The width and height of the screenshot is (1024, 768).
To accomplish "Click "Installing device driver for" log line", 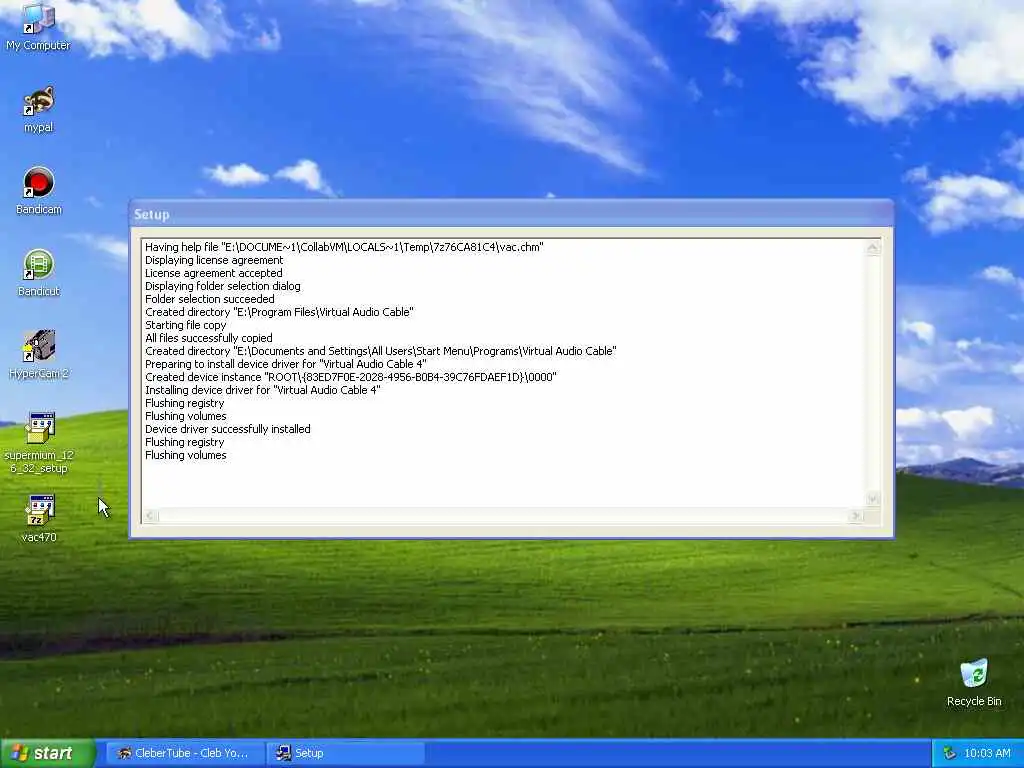I will pyautogui.click(x=263, y=390).
